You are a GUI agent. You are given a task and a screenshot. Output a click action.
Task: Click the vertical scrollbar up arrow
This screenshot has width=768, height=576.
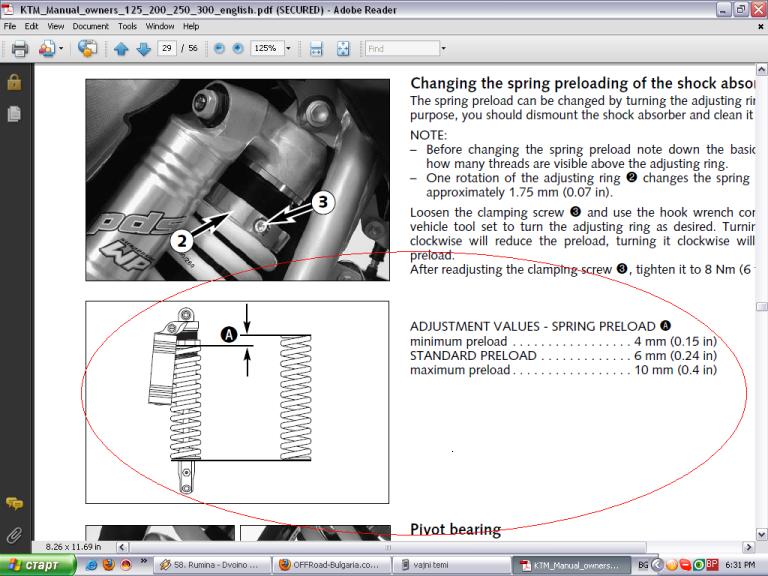[x=761, y=70]
